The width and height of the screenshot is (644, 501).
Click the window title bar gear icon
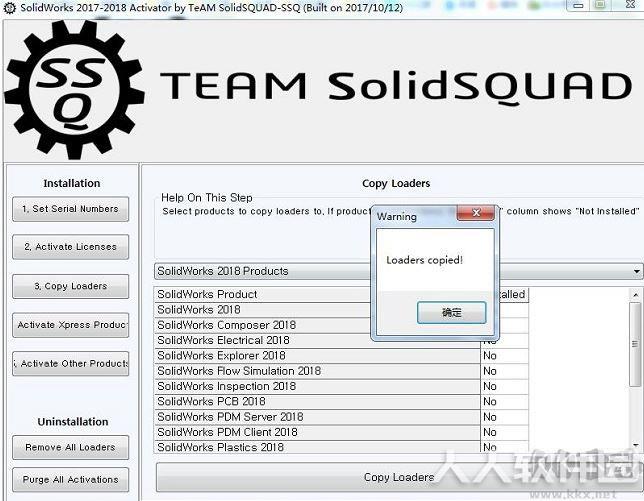pos(9,8)
